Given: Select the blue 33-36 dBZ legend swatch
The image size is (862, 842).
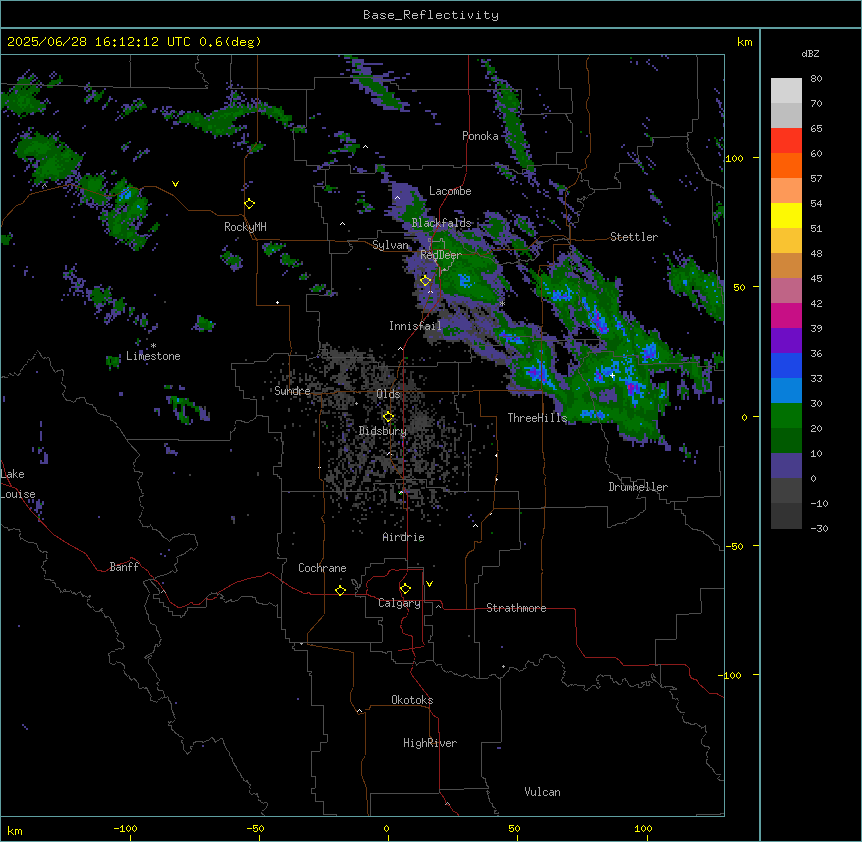Looking at the screenshot, I should tap(786, 365).
